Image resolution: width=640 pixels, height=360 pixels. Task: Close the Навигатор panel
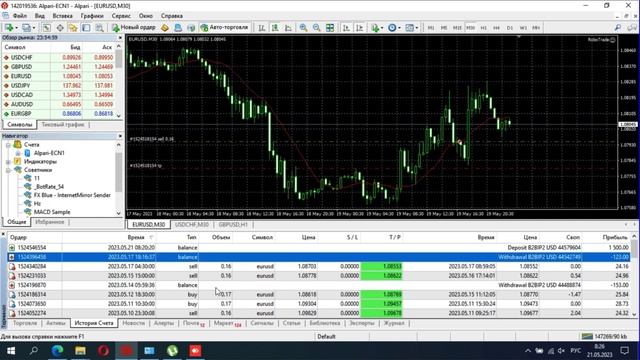pyautogui.click(x=120, y=136)
